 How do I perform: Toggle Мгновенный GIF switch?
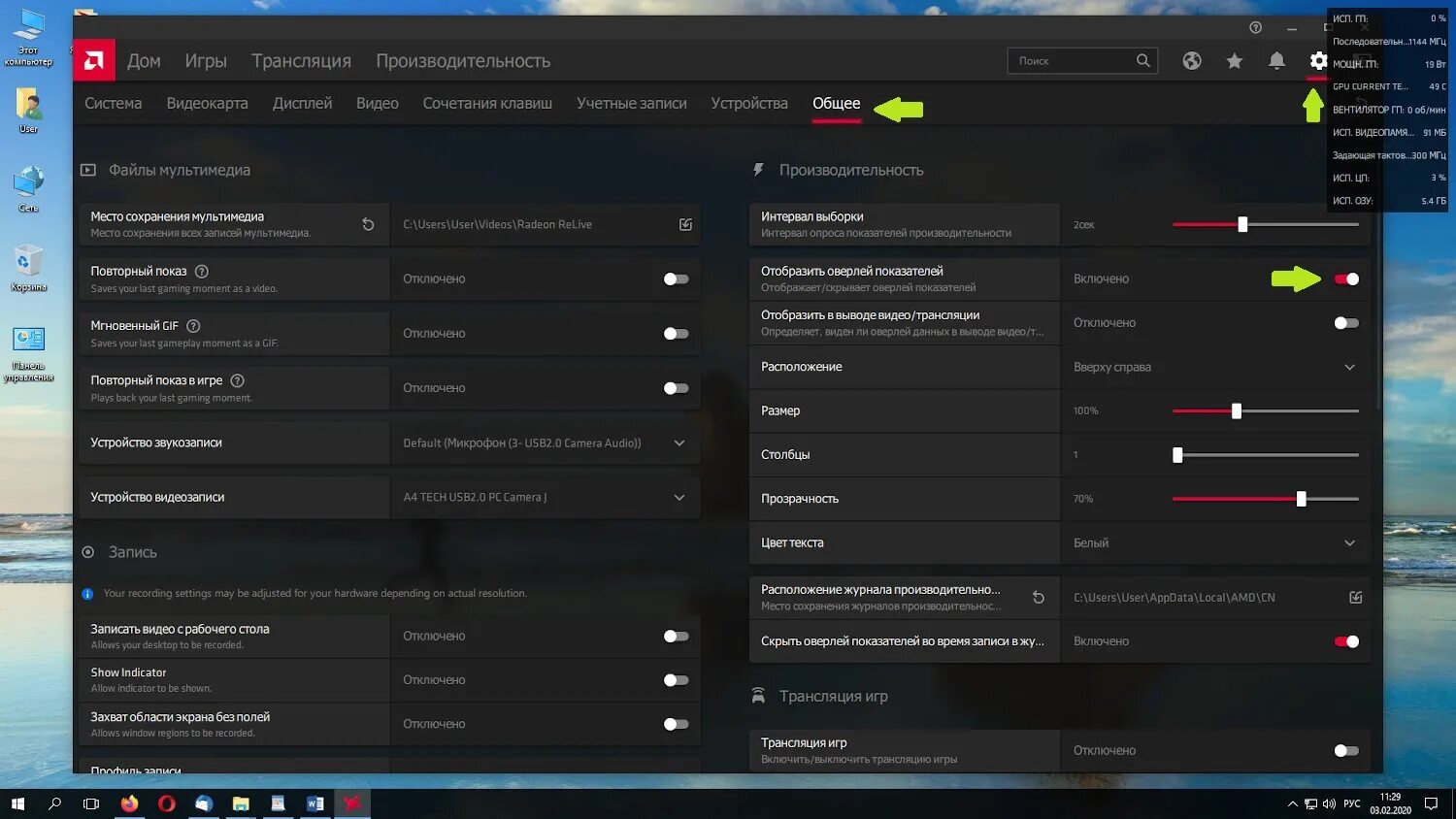pyautogui.click(x=677, y=334)
